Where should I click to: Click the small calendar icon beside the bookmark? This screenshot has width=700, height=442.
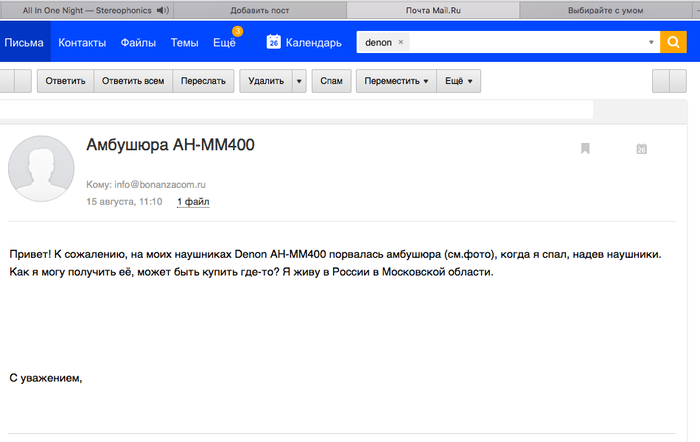642,149
